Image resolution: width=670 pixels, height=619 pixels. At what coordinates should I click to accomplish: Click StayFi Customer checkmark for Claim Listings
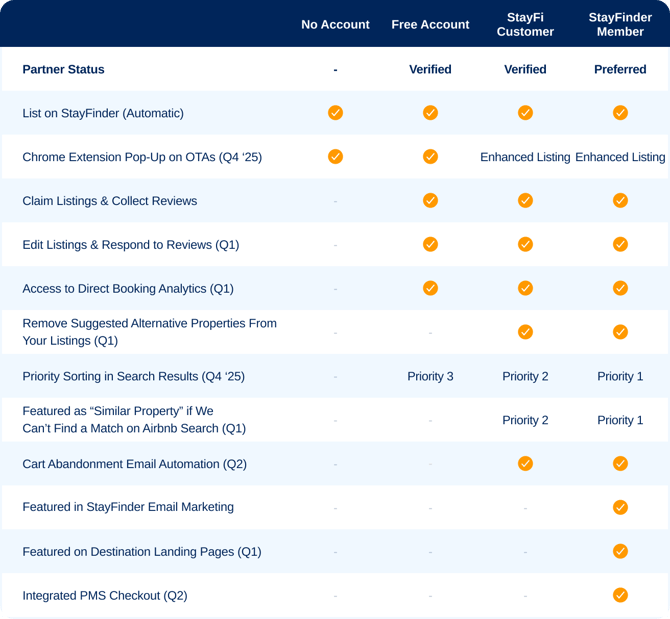[525, 200]
